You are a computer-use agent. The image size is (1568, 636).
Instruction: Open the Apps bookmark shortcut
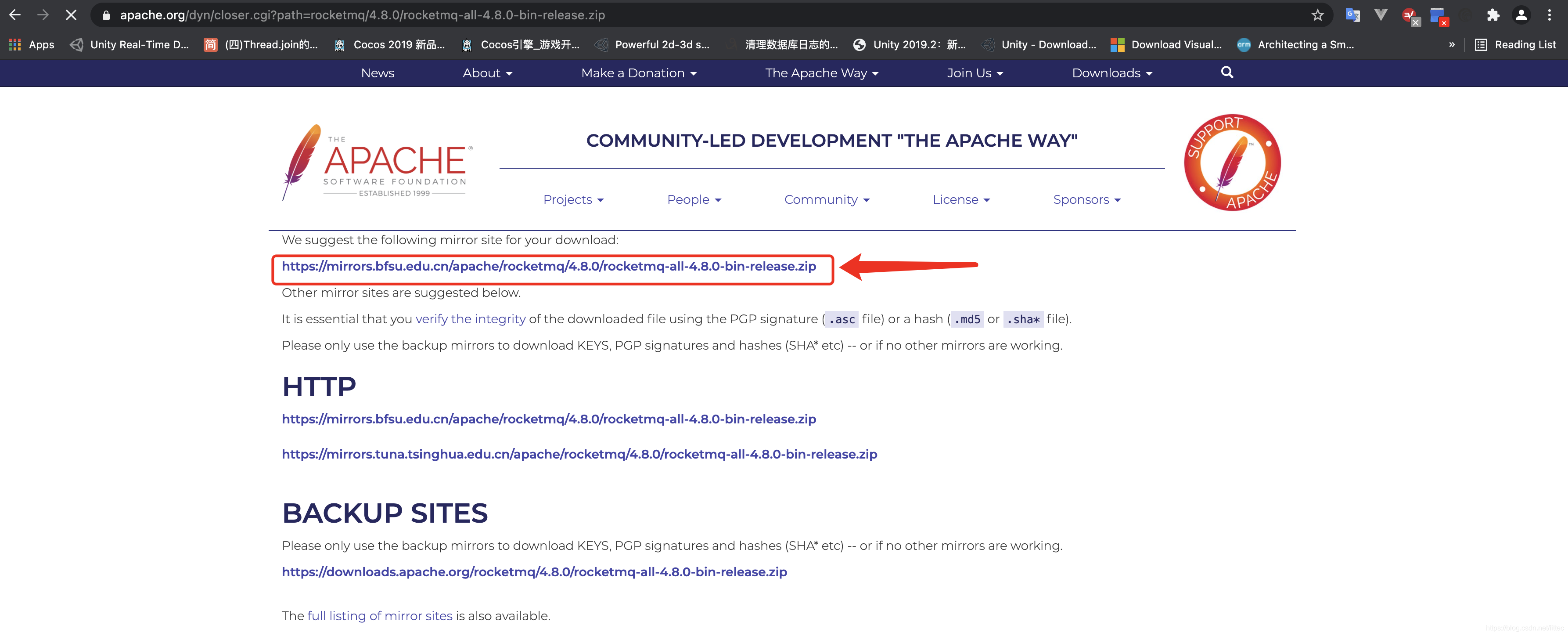pyautogui.click(x=32, y=44)
